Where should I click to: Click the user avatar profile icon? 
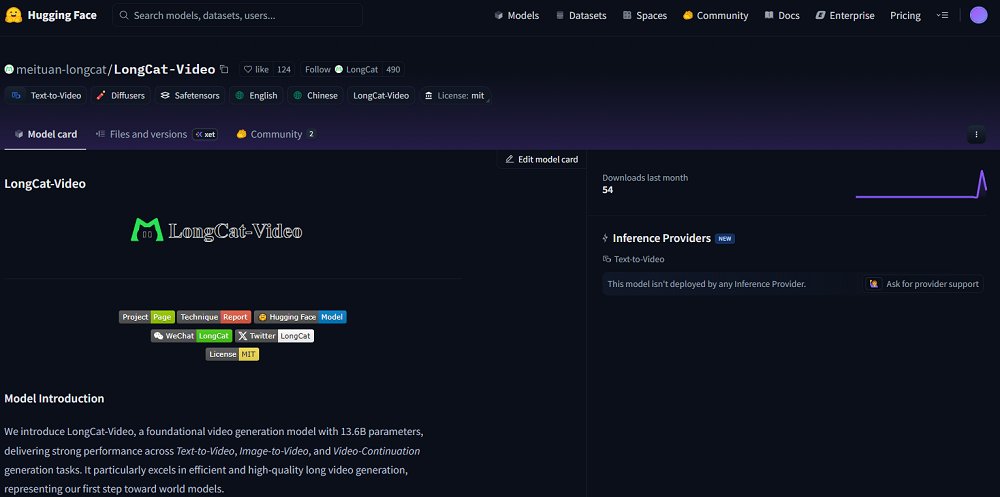pos(978,15)
